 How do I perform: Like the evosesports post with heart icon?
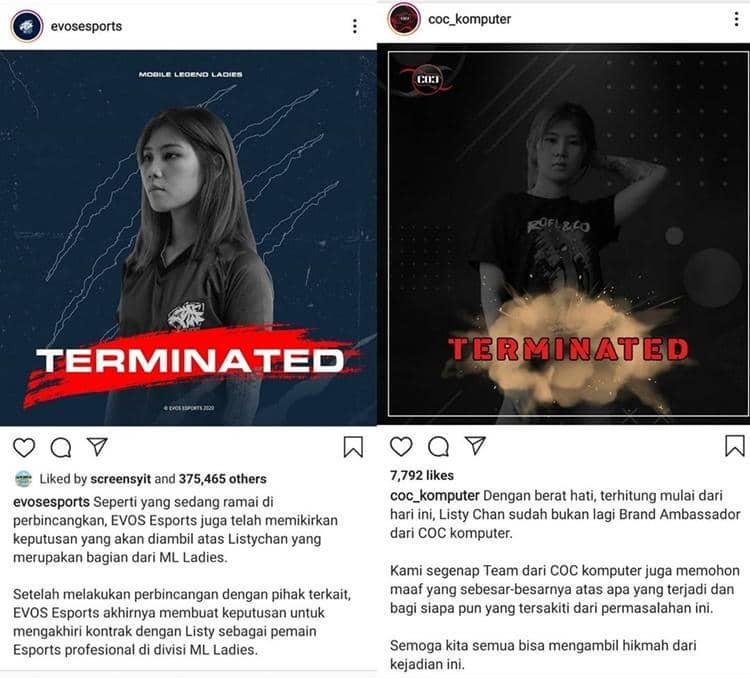click(x=24, y=448)
